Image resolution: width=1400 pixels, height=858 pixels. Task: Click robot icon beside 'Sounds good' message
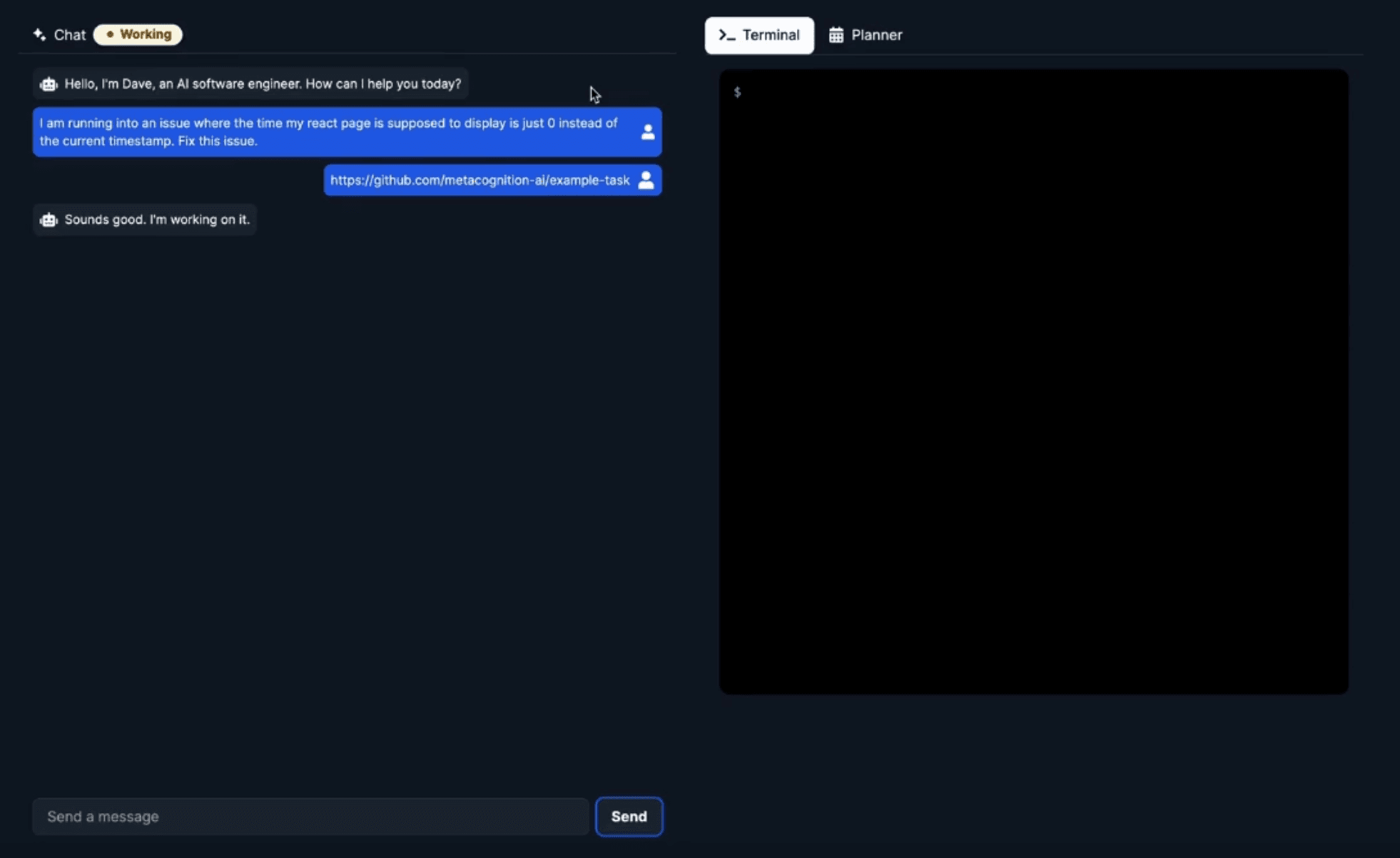[49, 220]
